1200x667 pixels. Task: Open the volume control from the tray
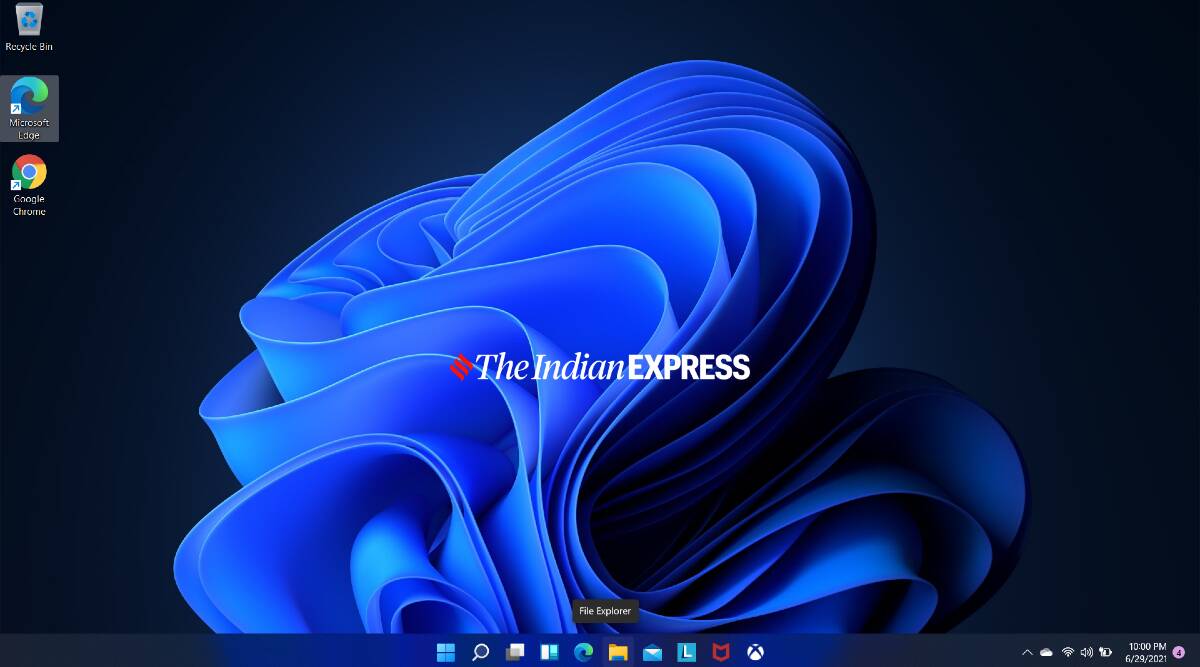pos(1086,652)
